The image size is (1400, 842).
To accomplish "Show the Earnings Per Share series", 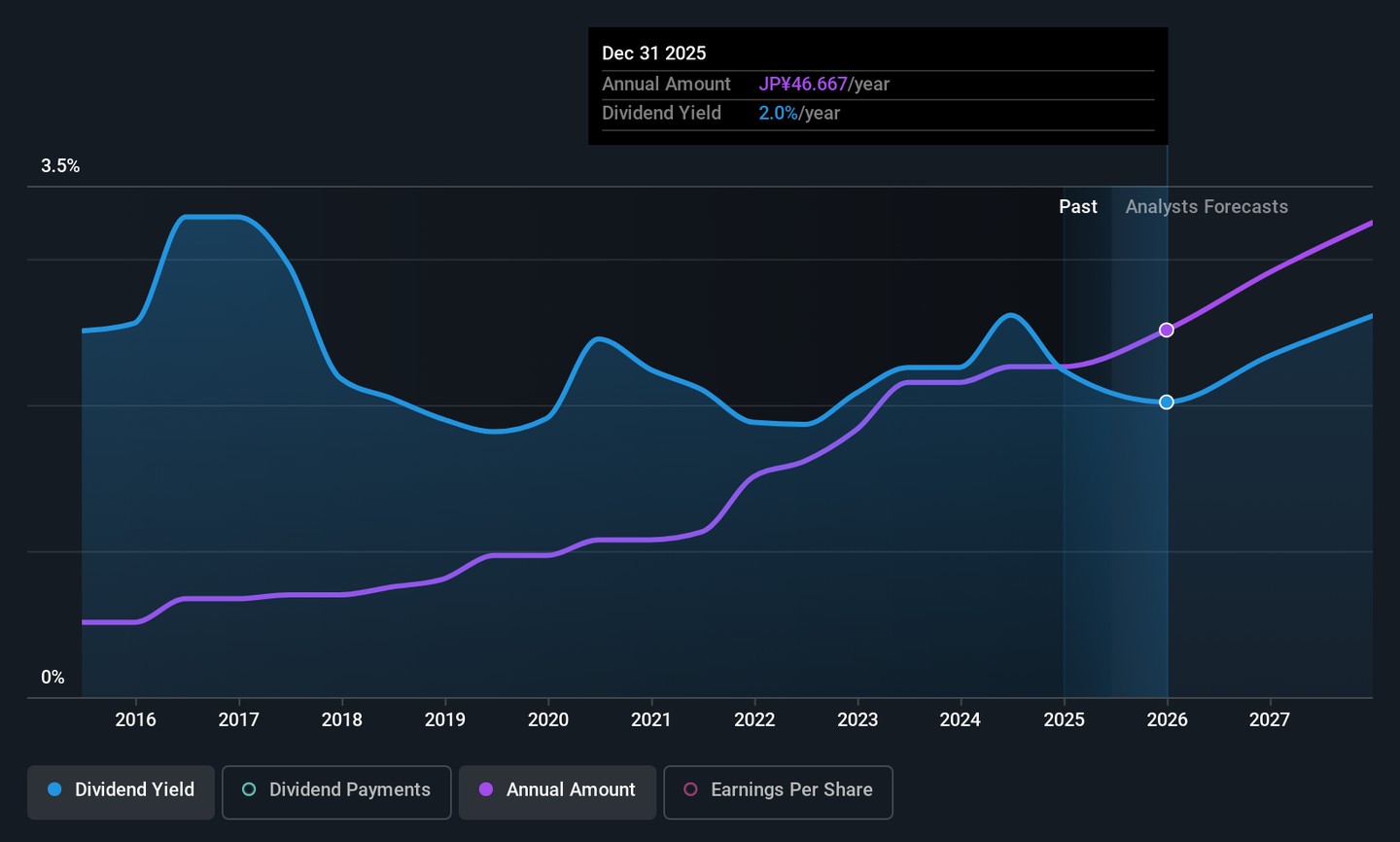I will click(x=778, y=790).
